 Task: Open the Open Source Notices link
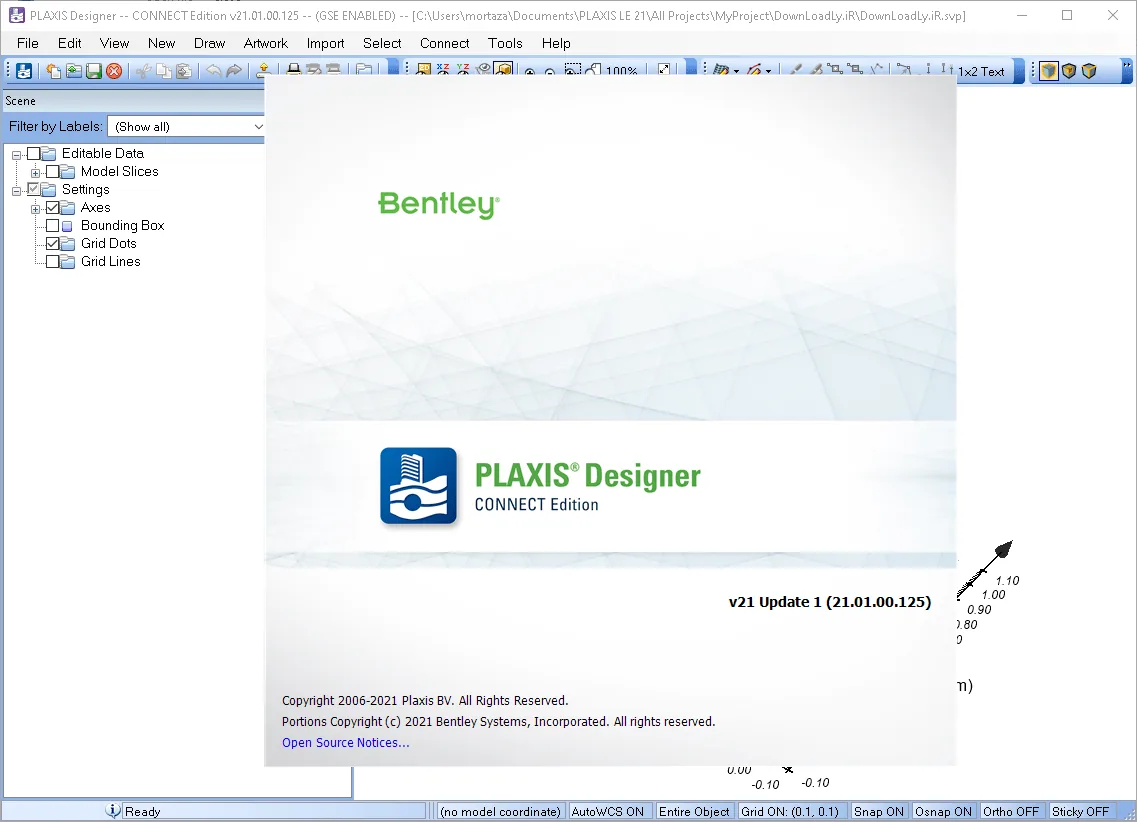[x=346, y=742]
